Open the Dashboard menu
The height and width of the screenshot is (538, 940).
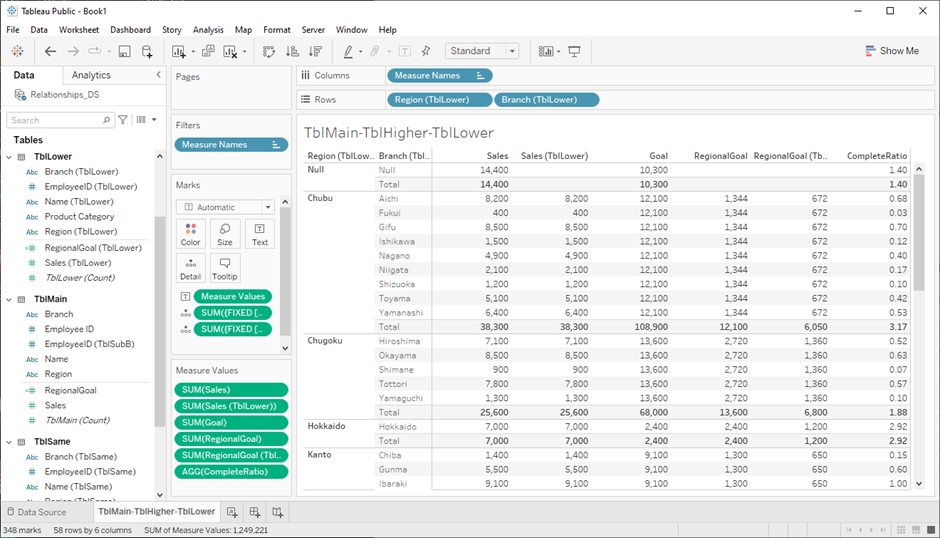point(130,29)
